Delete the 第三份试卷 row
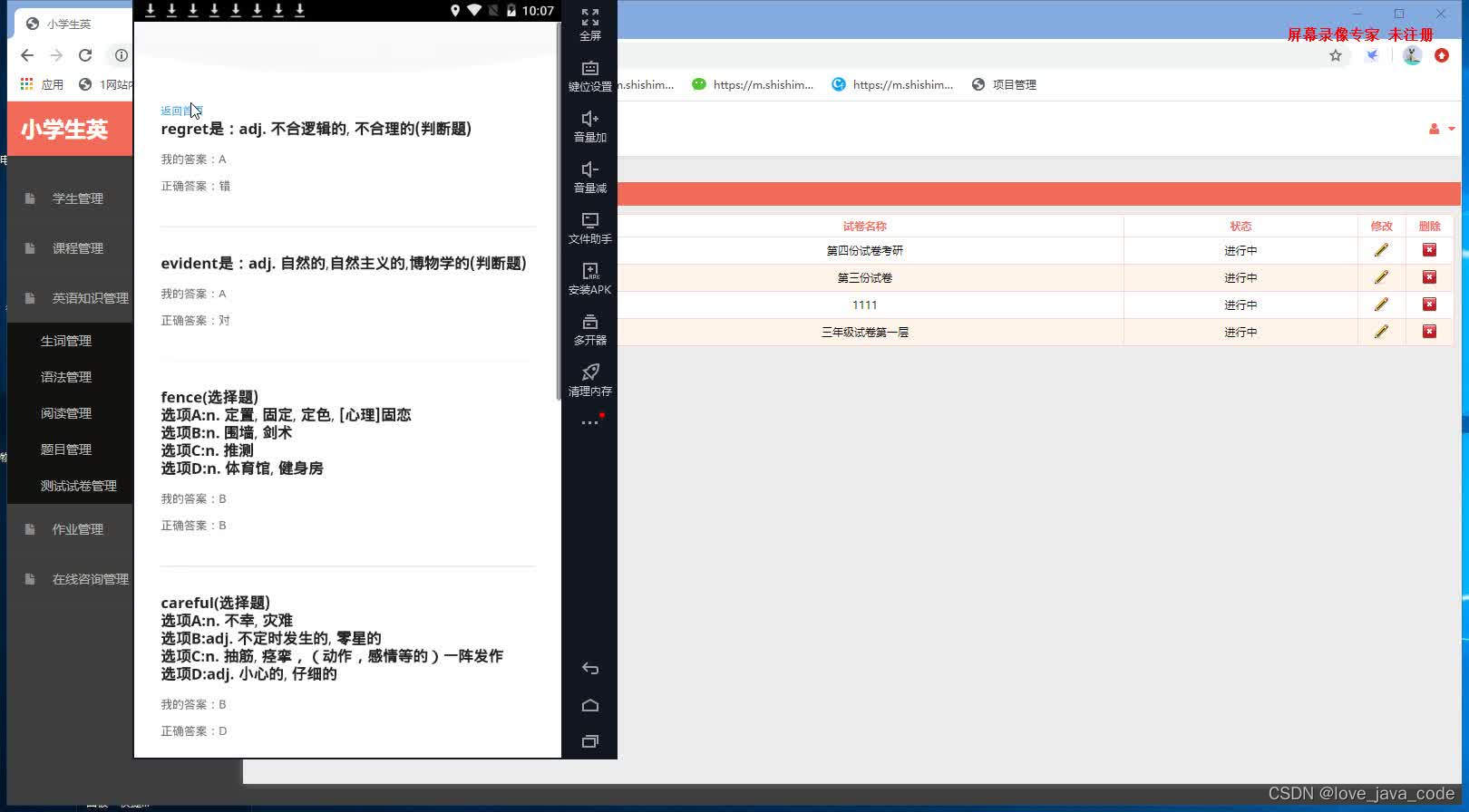1469x812 pixels. (1429, 277)
